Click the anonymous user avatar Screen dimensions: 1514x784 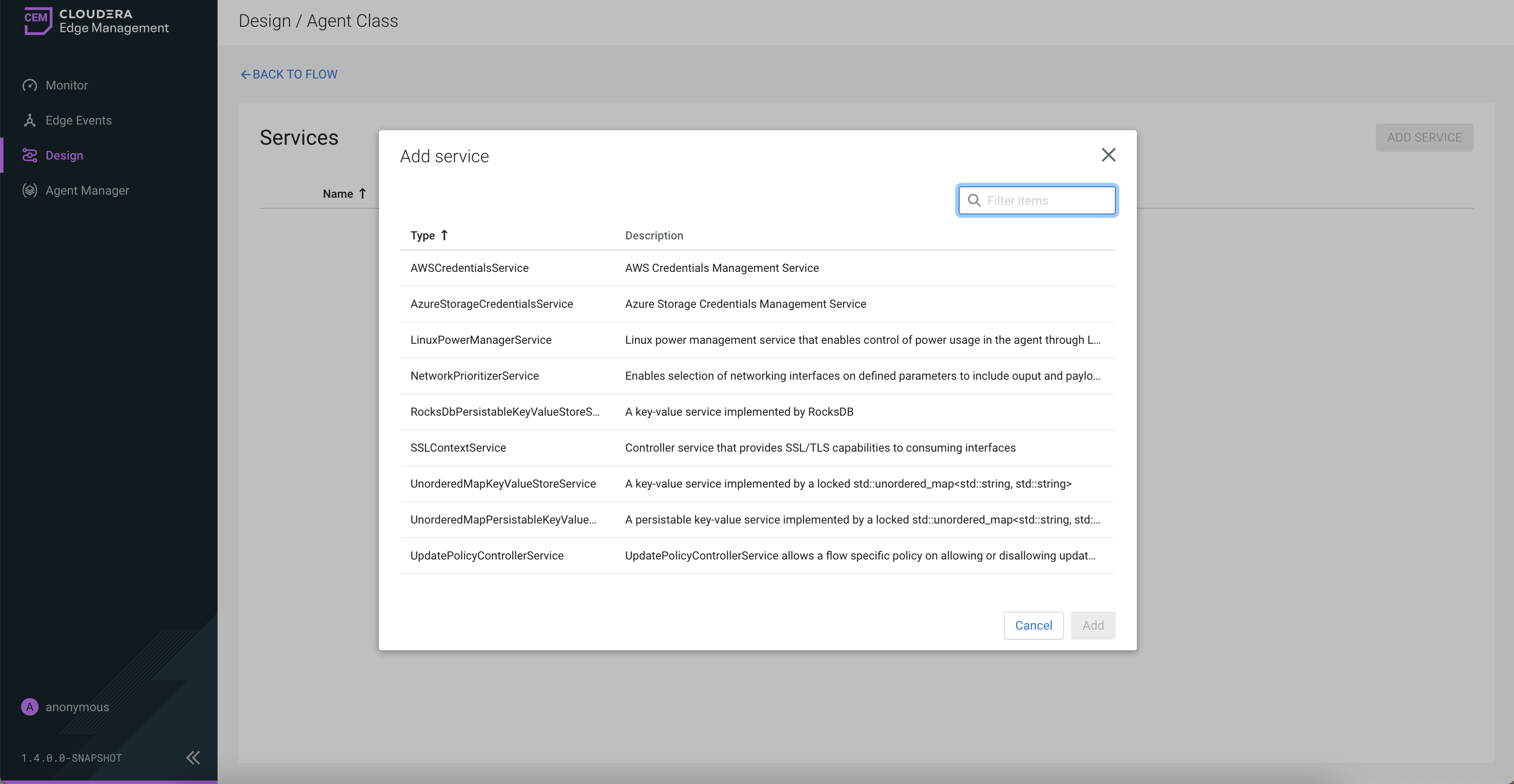pos(29,706)
